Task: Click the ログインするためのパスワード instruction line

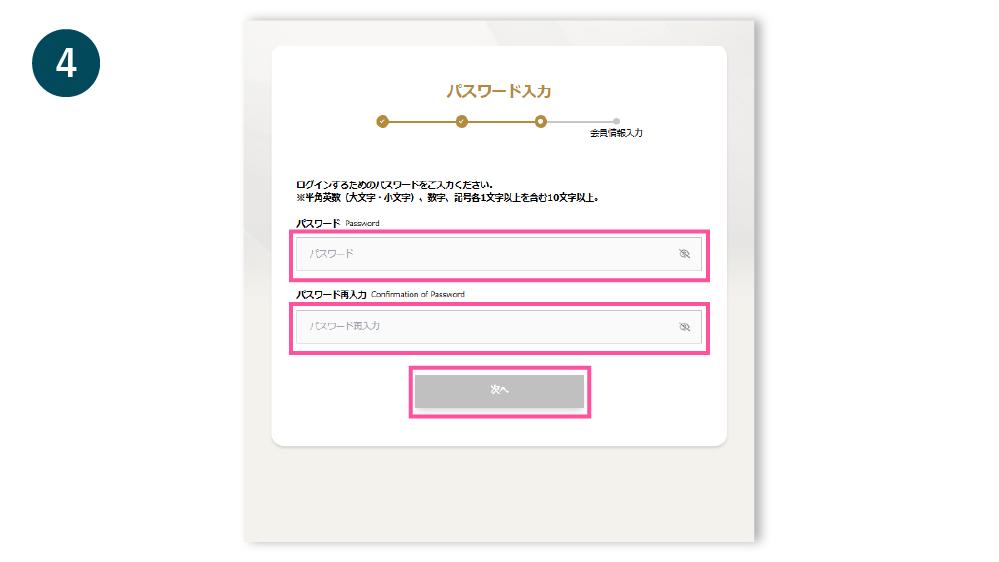Action: click(394, 185)
